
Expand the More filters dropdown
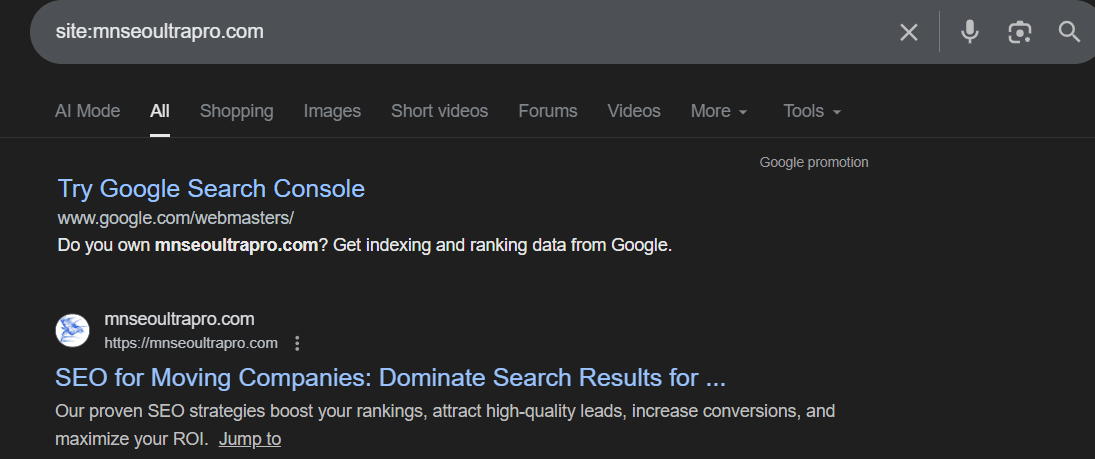719,111
